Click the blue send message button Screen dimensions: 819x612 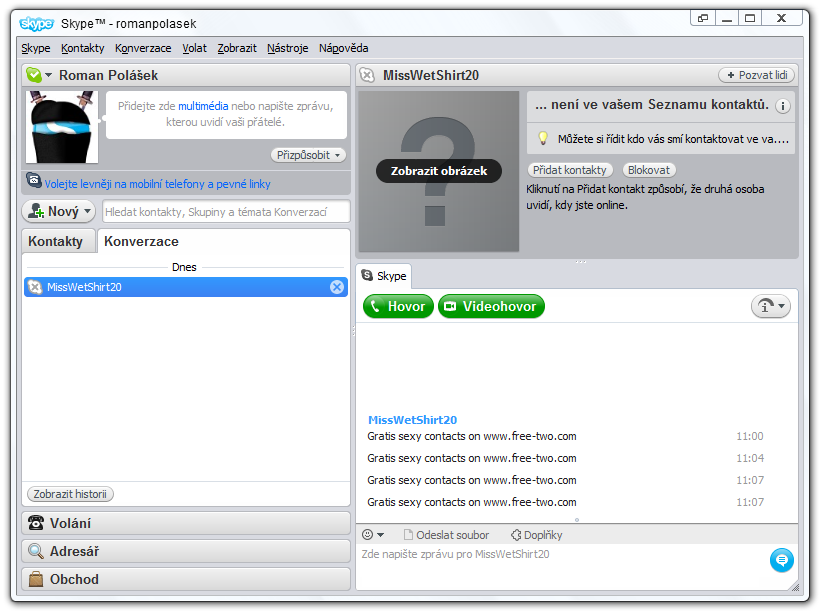(x=781, y=560)
